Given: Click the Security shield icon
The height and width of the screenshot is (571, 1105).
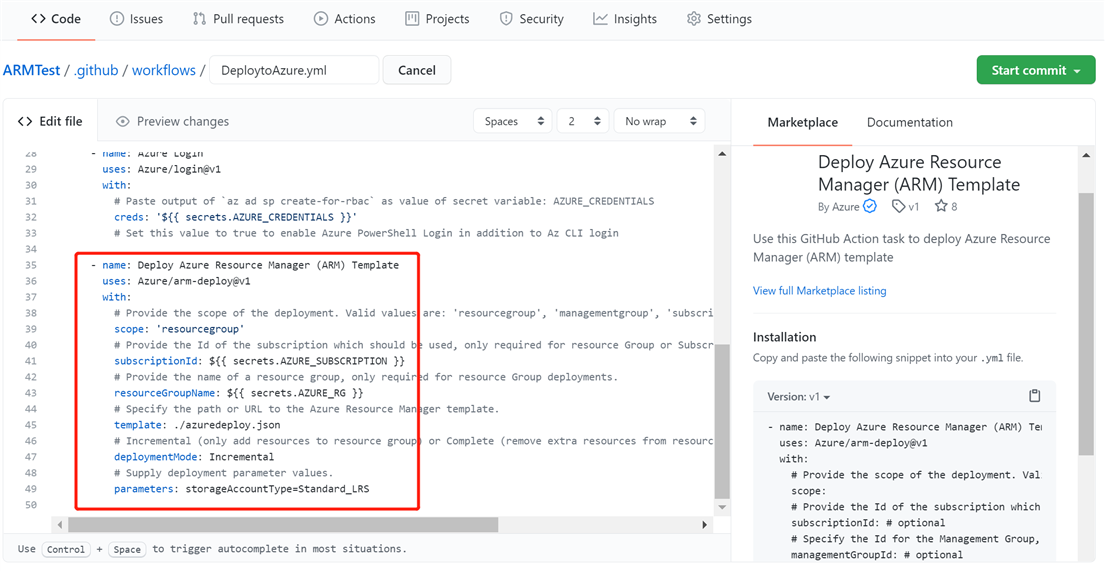Looking at the screenshot, I should pyautogui.click(x=506, y=19).
